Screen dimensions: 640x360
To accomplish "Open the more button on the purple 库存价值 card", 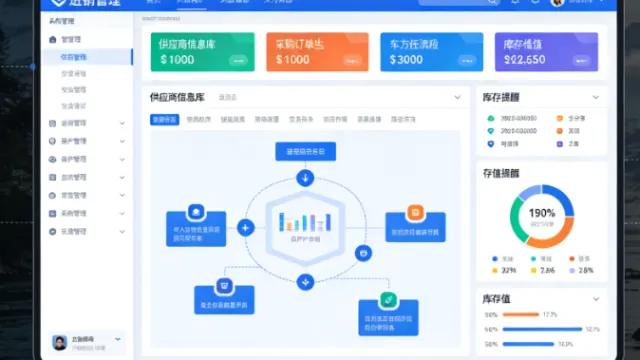I will pos(581,60).
